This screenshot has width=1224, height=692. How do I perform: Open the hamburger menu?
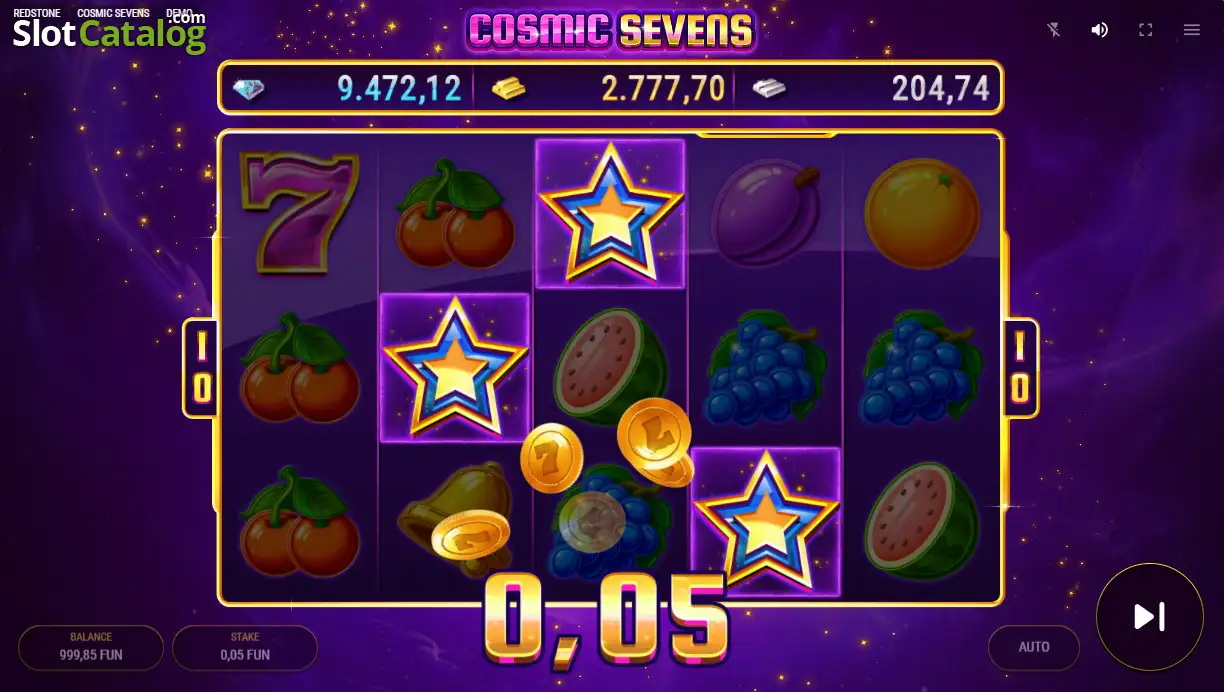pos(1191,30)
